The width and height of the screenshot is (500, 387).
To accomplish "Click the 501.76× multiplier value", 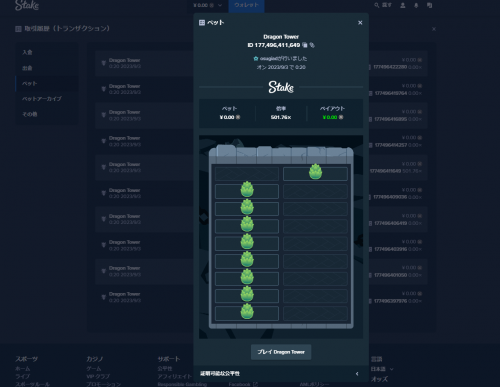I will [x=281, y=117].
